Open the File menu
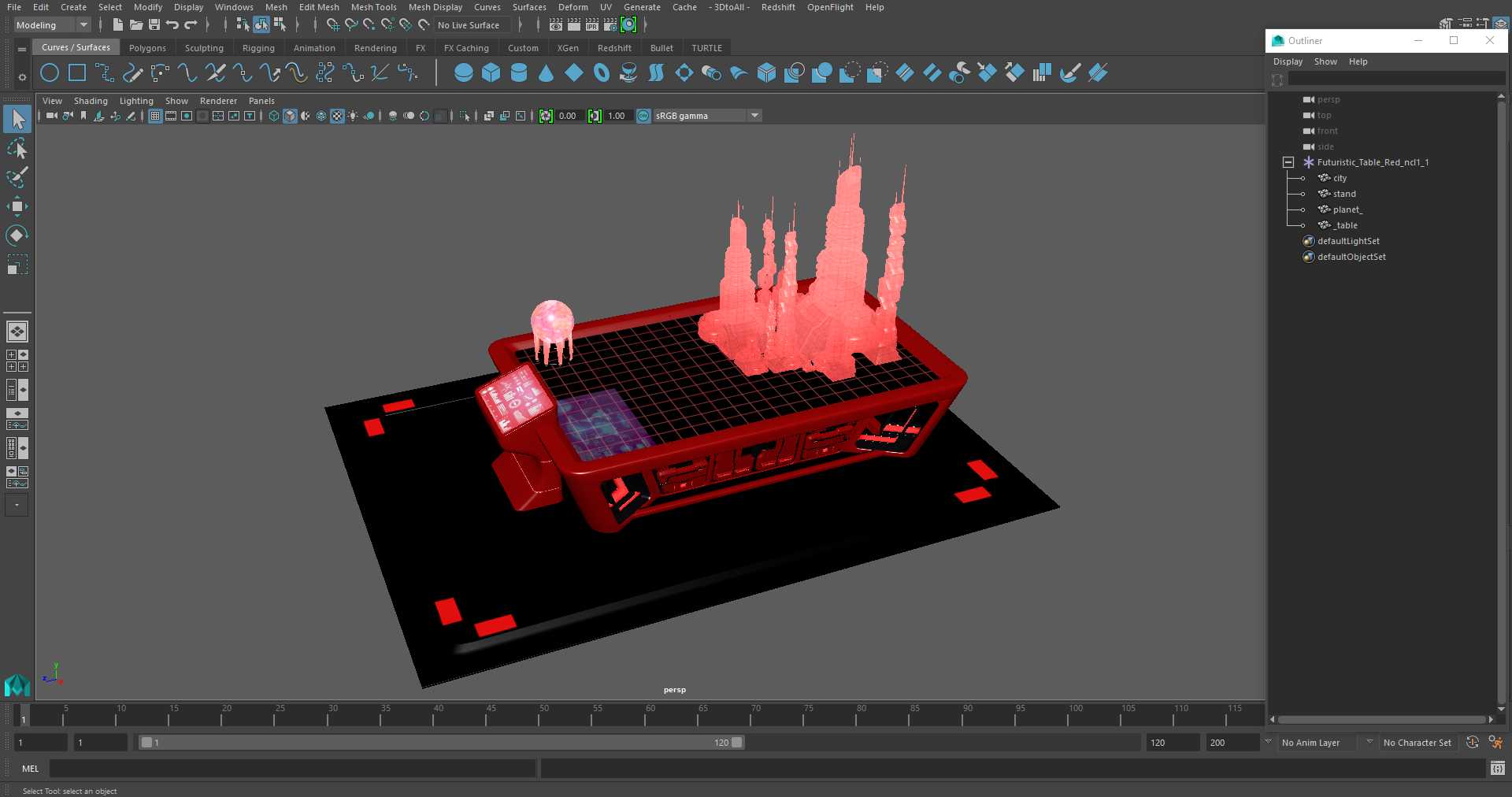This screenshot has height=797, width=1512. tap(14, 7)
